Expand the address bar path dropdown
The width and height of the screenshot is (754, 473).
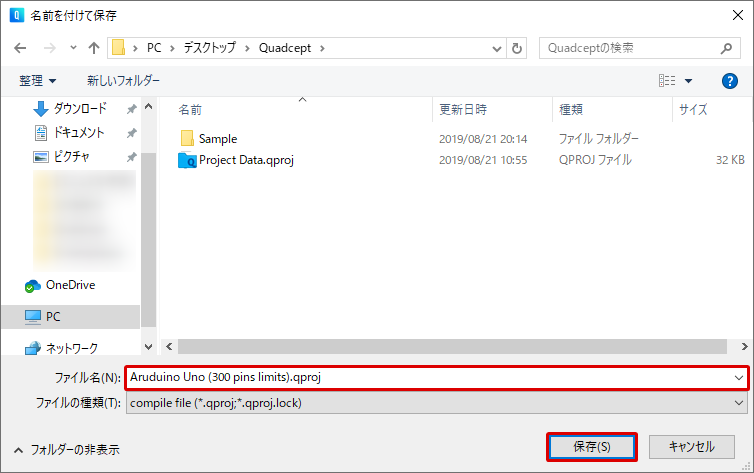point(497,48)
